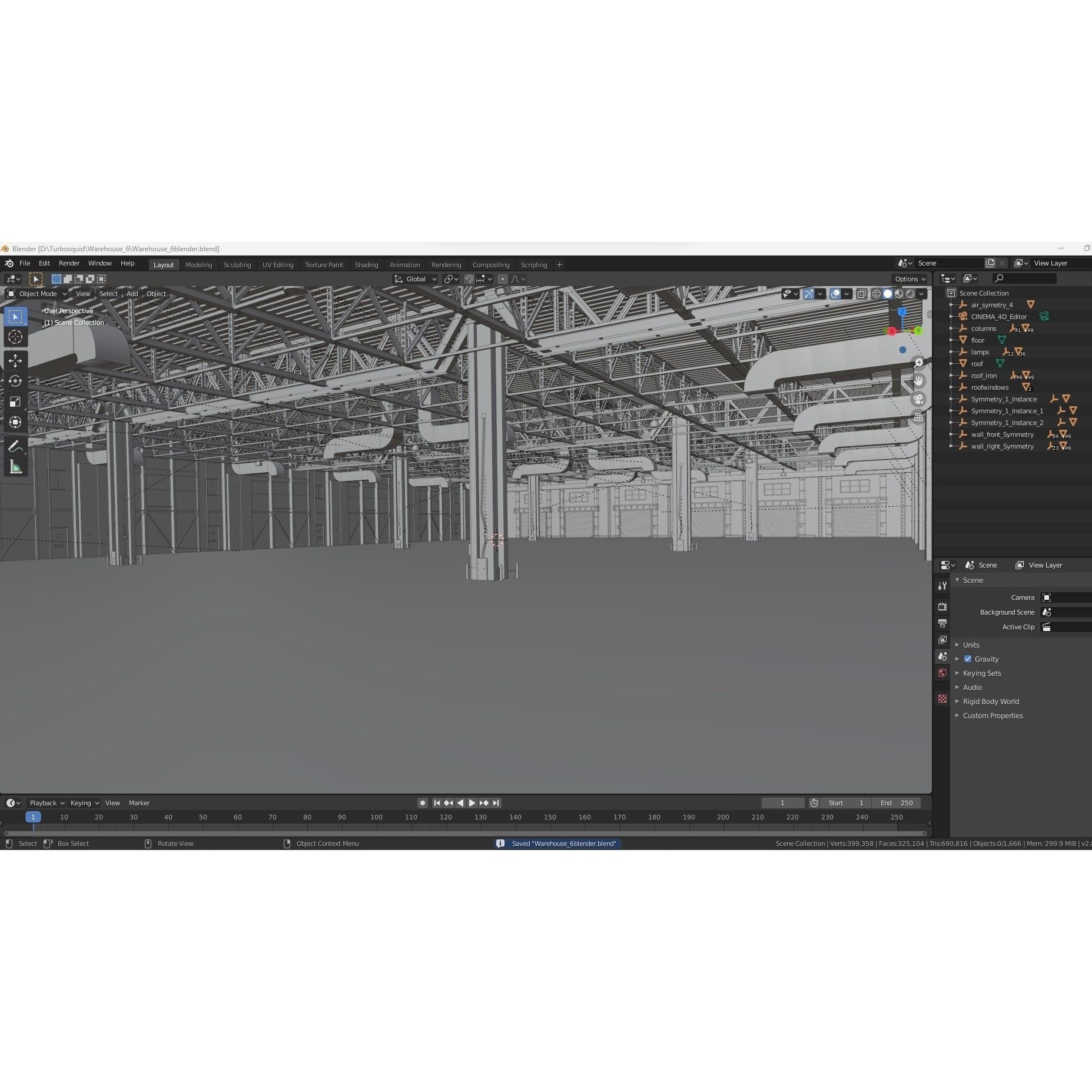The height and width of the screenshot is (1092, 1092).
Task: Set the End frame field to a new value
Action: click(898, 802)
